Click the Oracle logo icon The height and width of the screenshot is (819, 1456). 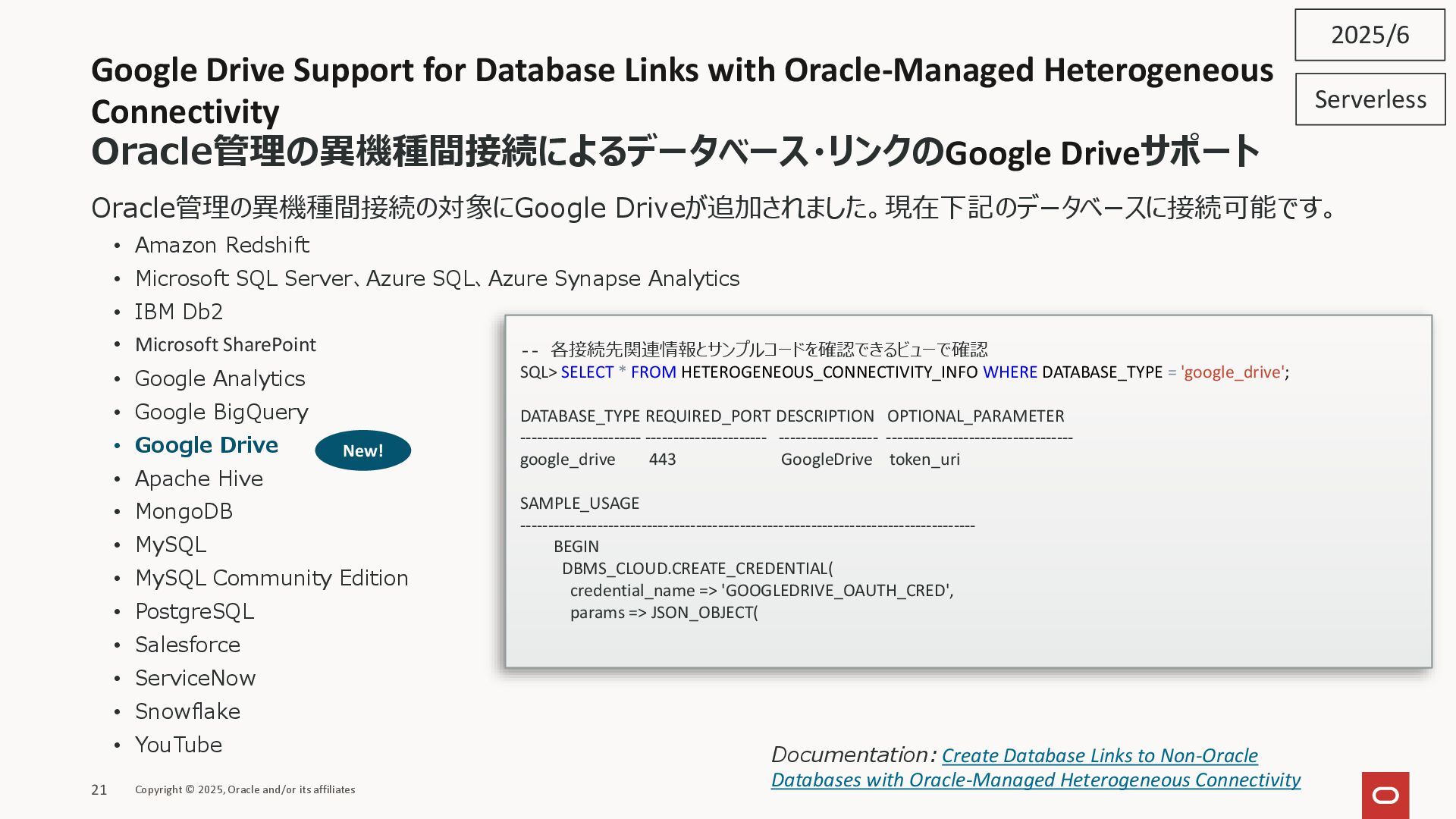point(1385,795)
